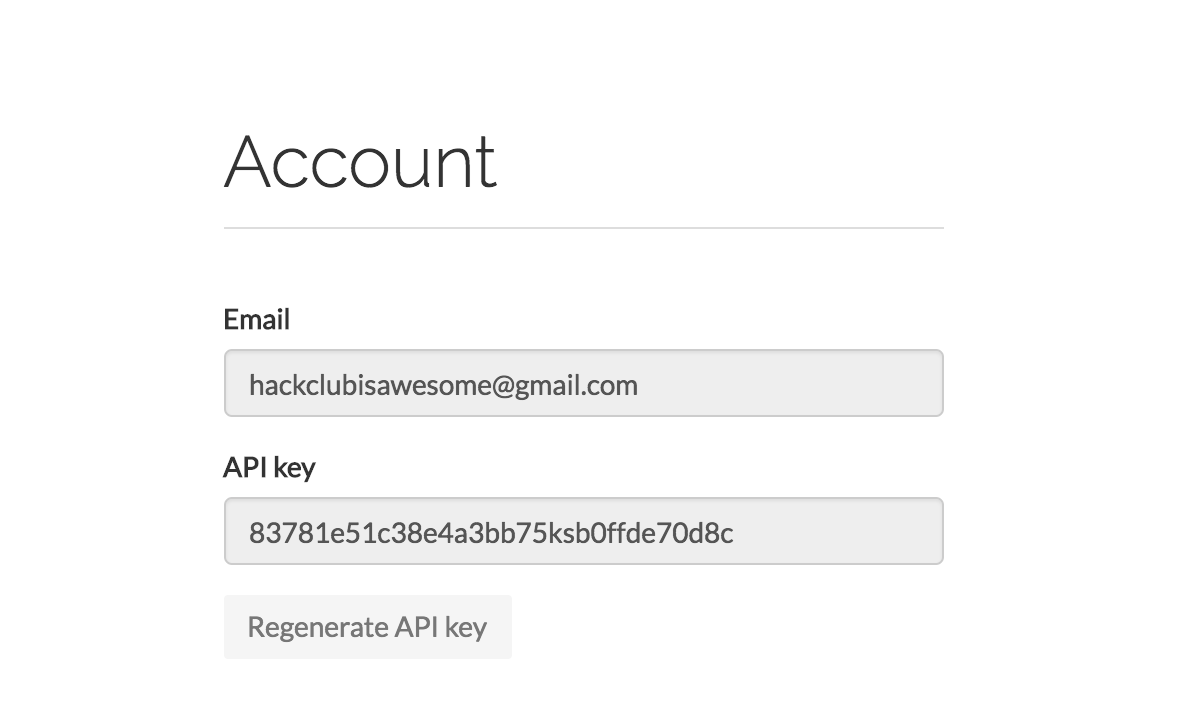Click the Regenerate API key button

[x=368, y=627]
